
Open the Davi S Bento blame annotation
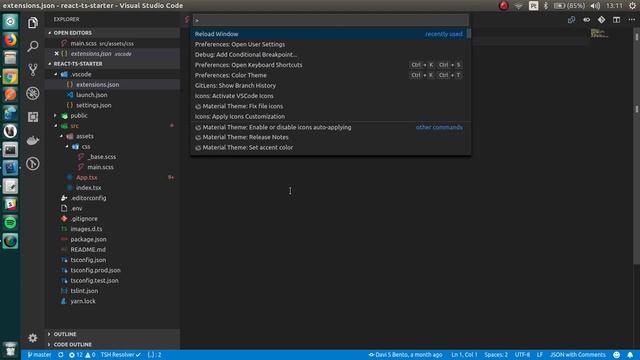[x=405, y=355]
